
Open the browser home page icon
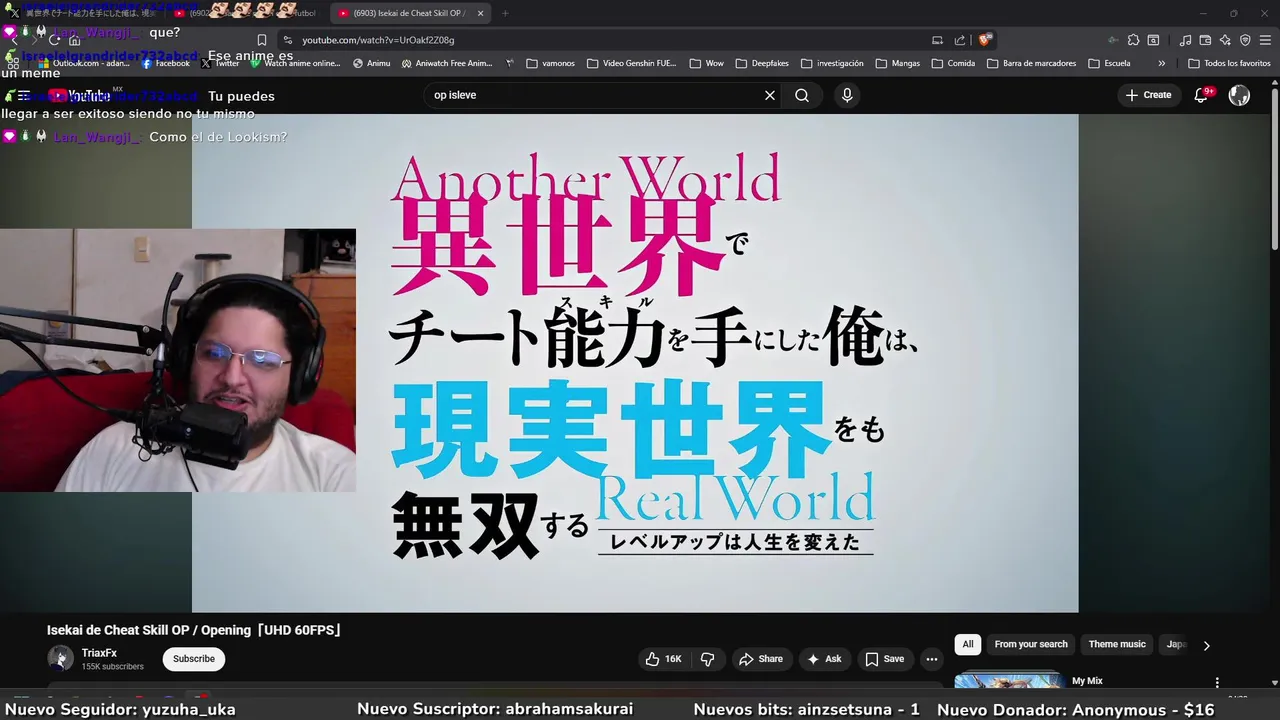tap(74, 40)
